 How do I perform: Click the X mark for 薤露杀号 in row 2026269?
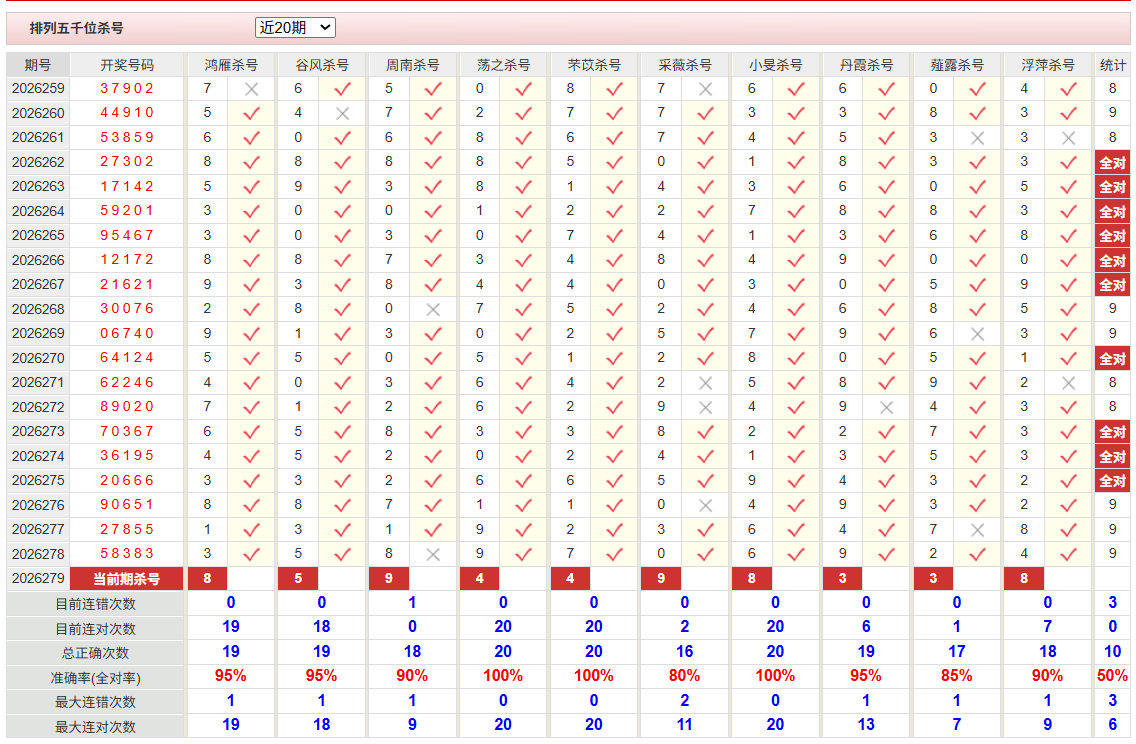(977, 334)
